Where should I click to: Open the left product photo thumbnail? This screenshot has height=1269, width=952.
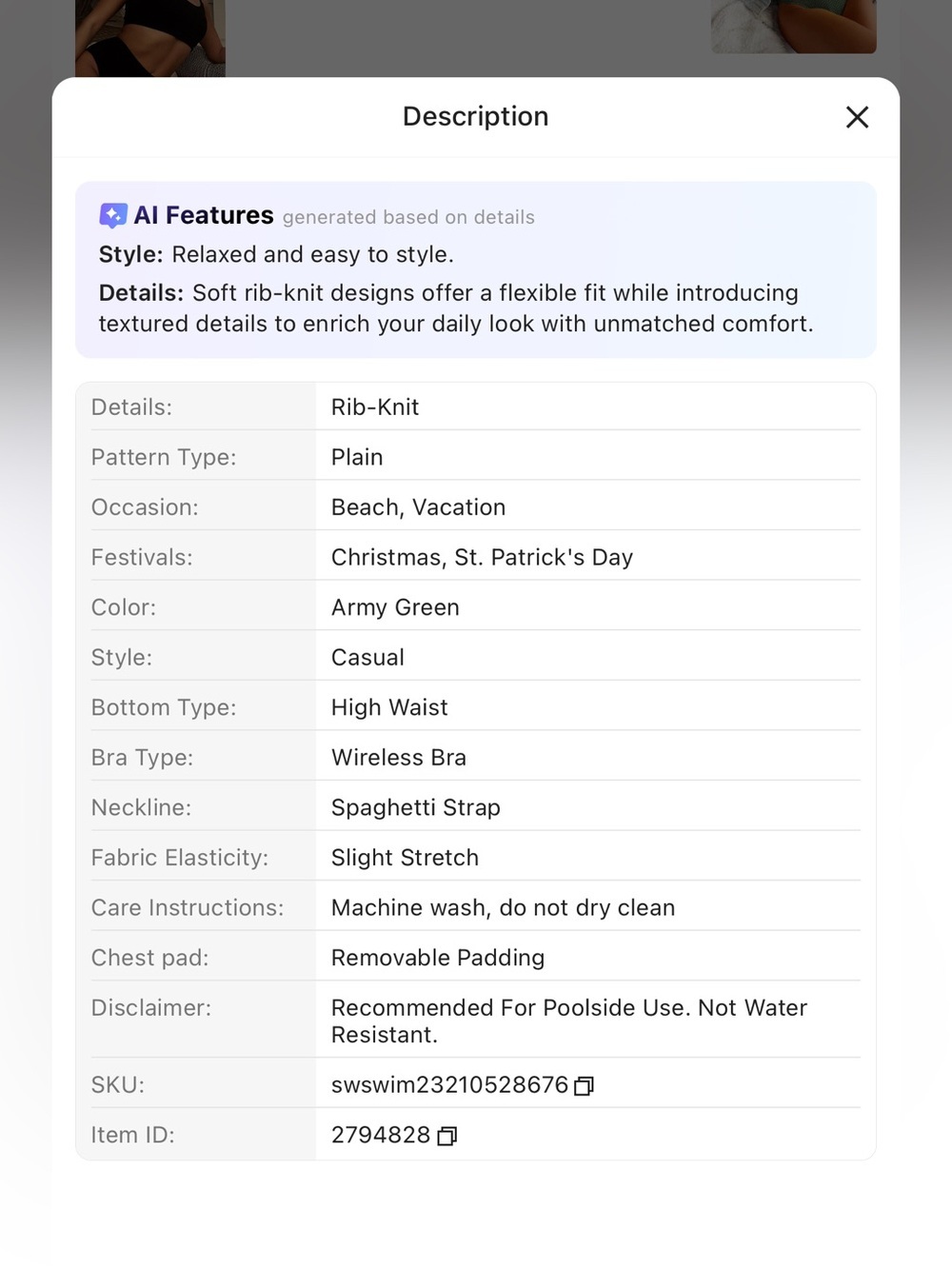tap(150, 38)
